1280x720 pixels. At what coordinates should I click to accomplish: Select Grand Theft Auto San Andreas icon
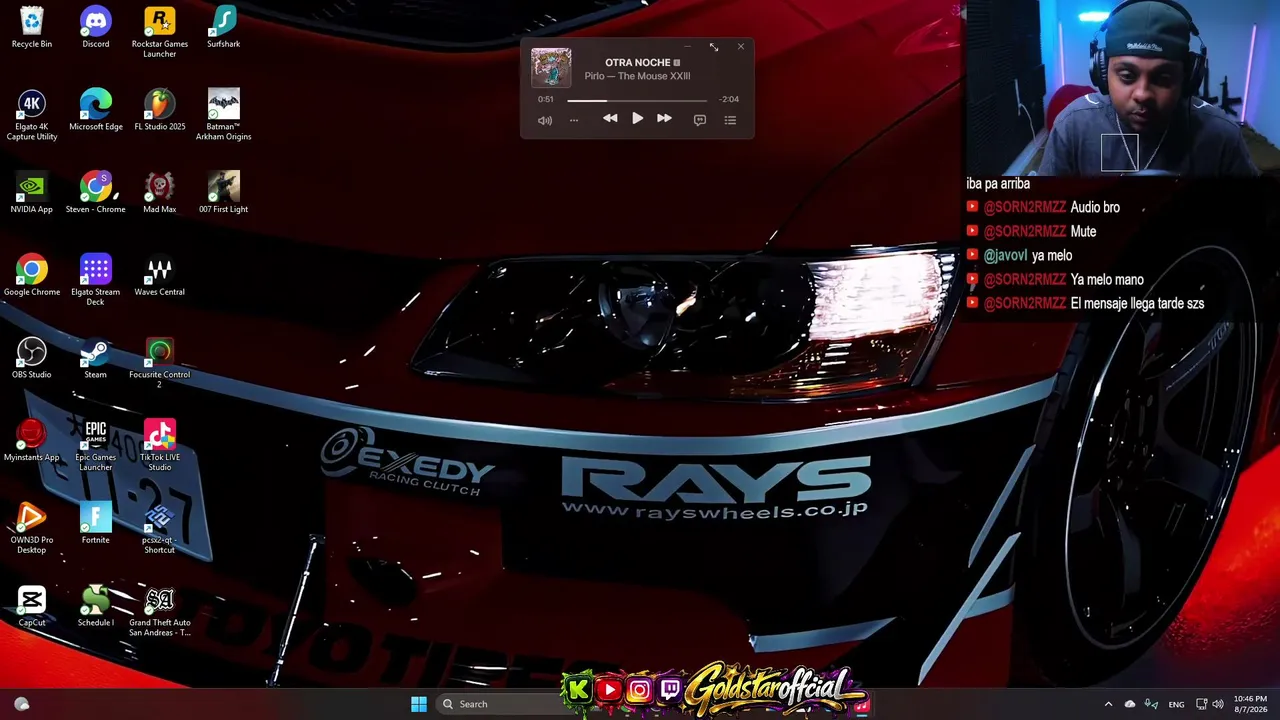pyautogui.click(x=160, y=612)
